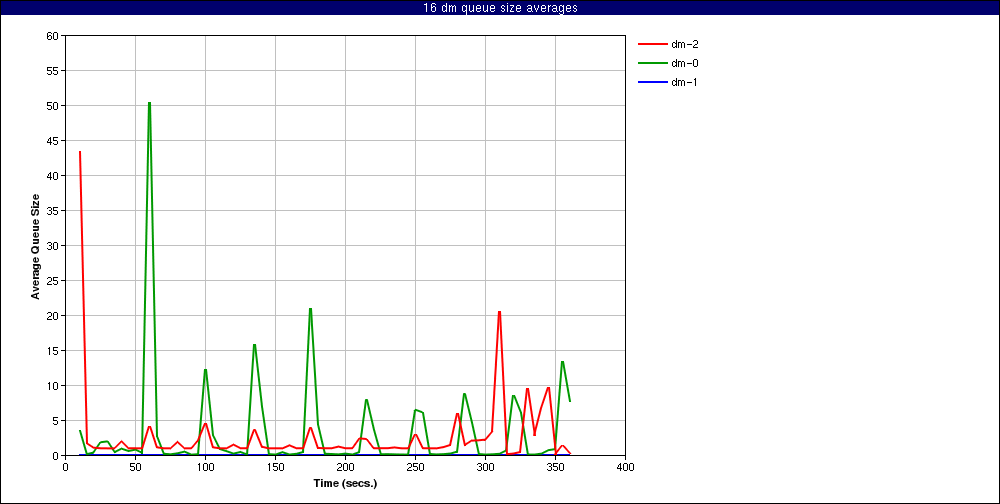
Task: Click the red dm-2 starting peak near 43
Action: pos(80,152)
